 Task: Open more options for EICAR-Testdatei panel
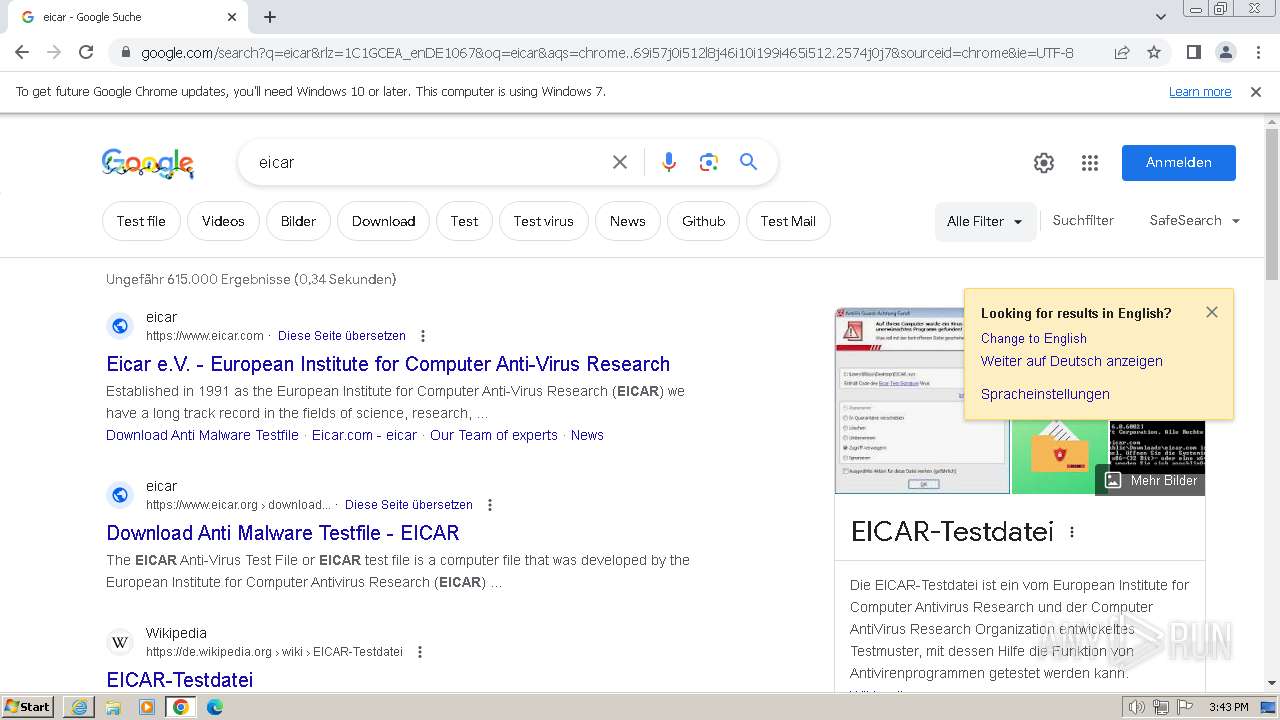pos(1072,532)
